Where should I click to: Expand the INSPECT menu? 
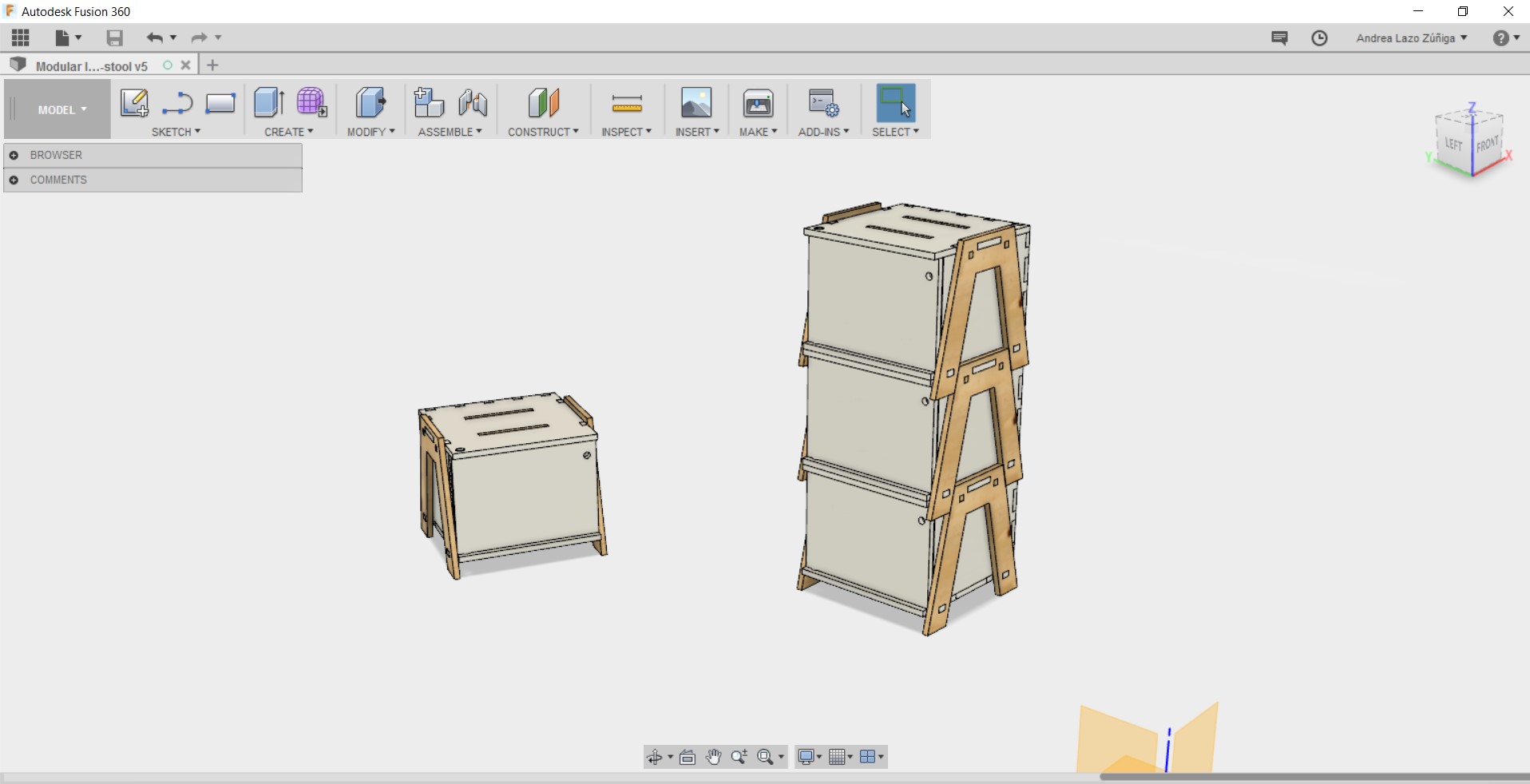tap(627, 132)
